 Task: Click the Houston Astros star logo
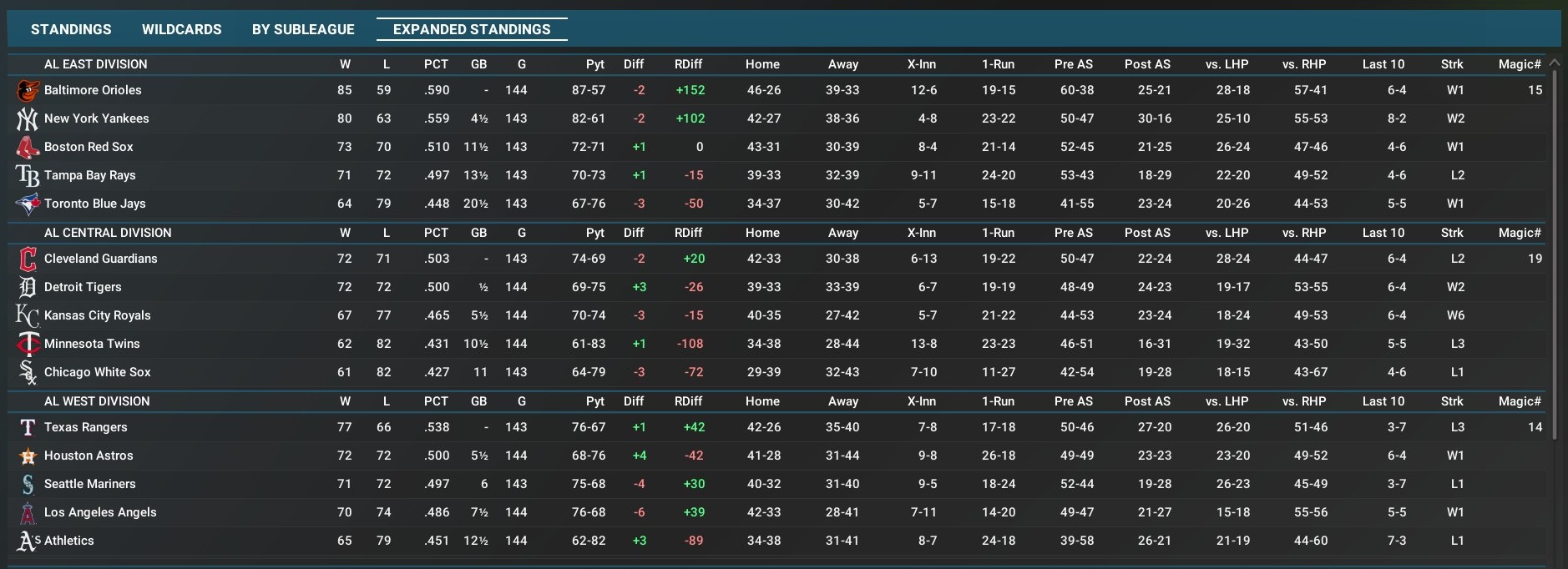pos(28,456)
